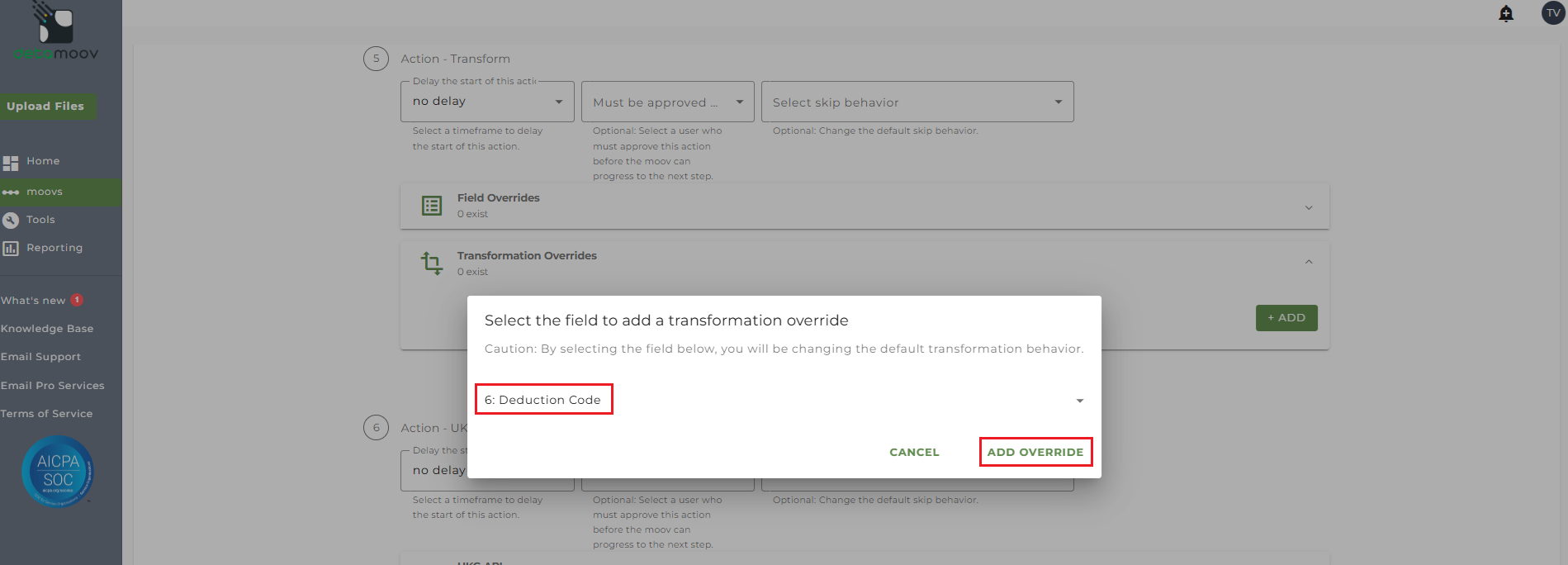The width and height of the screenshot is (1568, 565).
Task: Click the Home dashboard icon
Action: [11, 162]
